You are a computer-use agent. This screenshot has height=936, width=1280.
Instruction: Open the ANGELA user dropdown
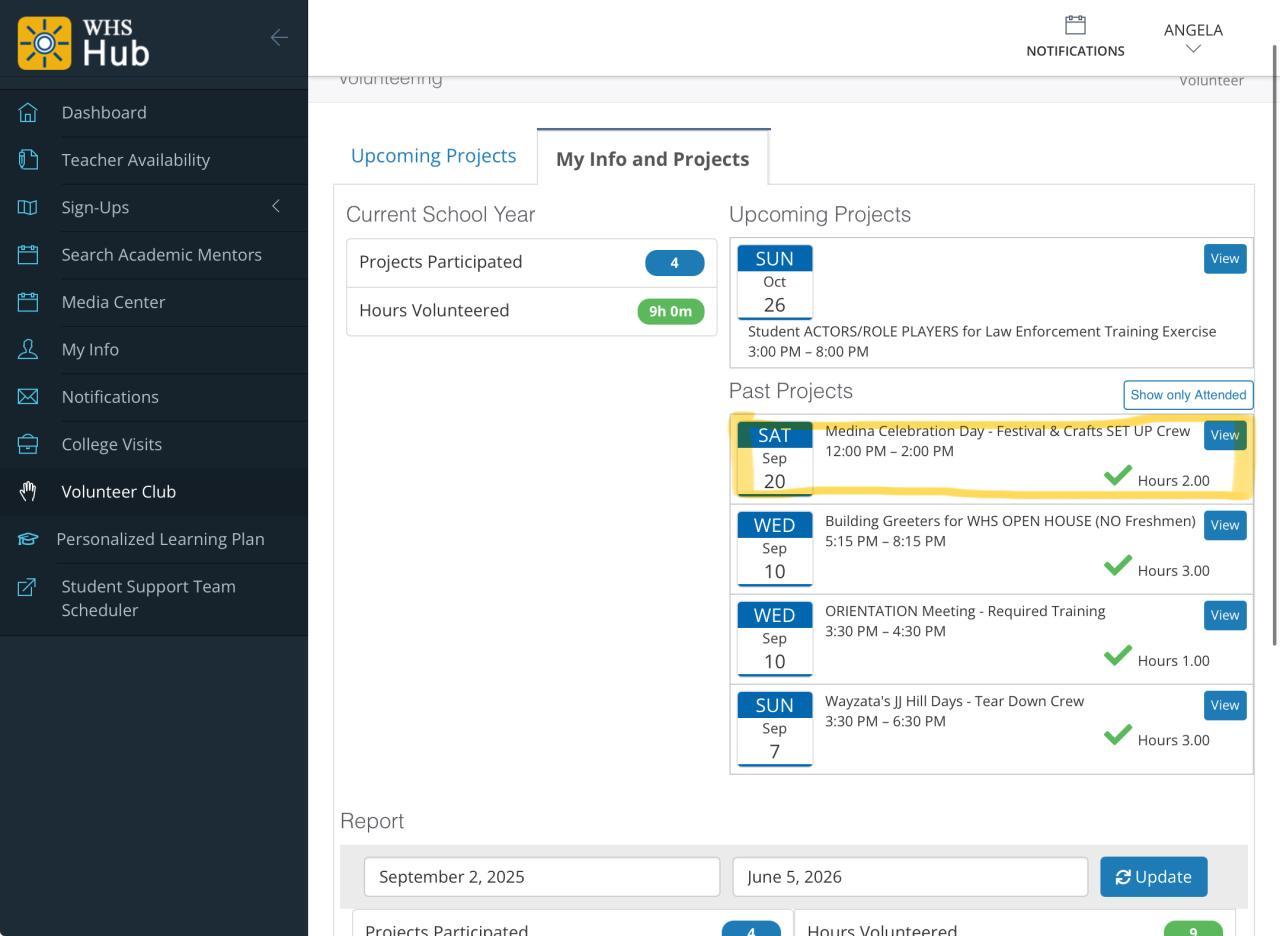(1193, 38)
